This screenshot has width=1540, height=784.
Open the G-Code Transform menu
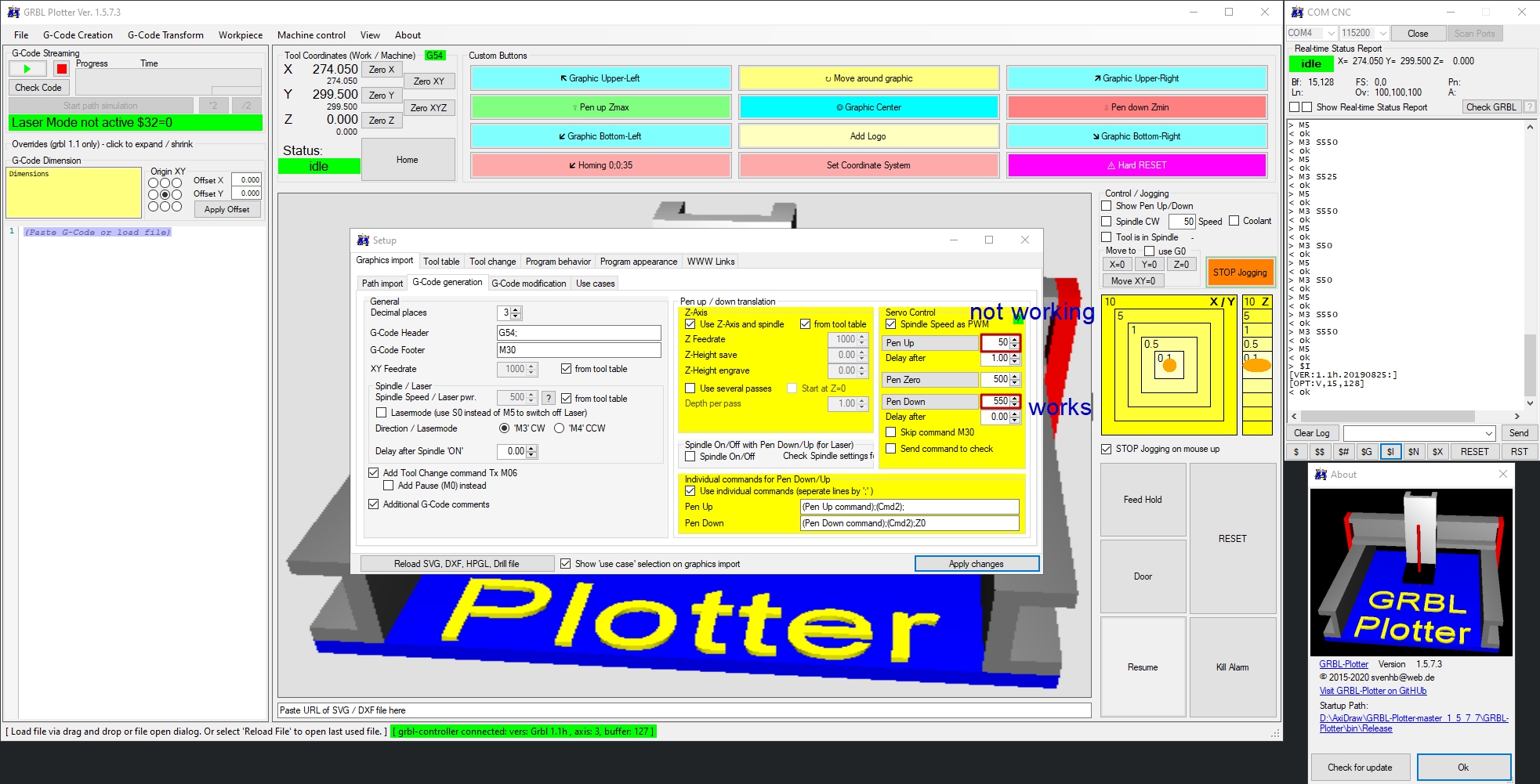point(165,35)
